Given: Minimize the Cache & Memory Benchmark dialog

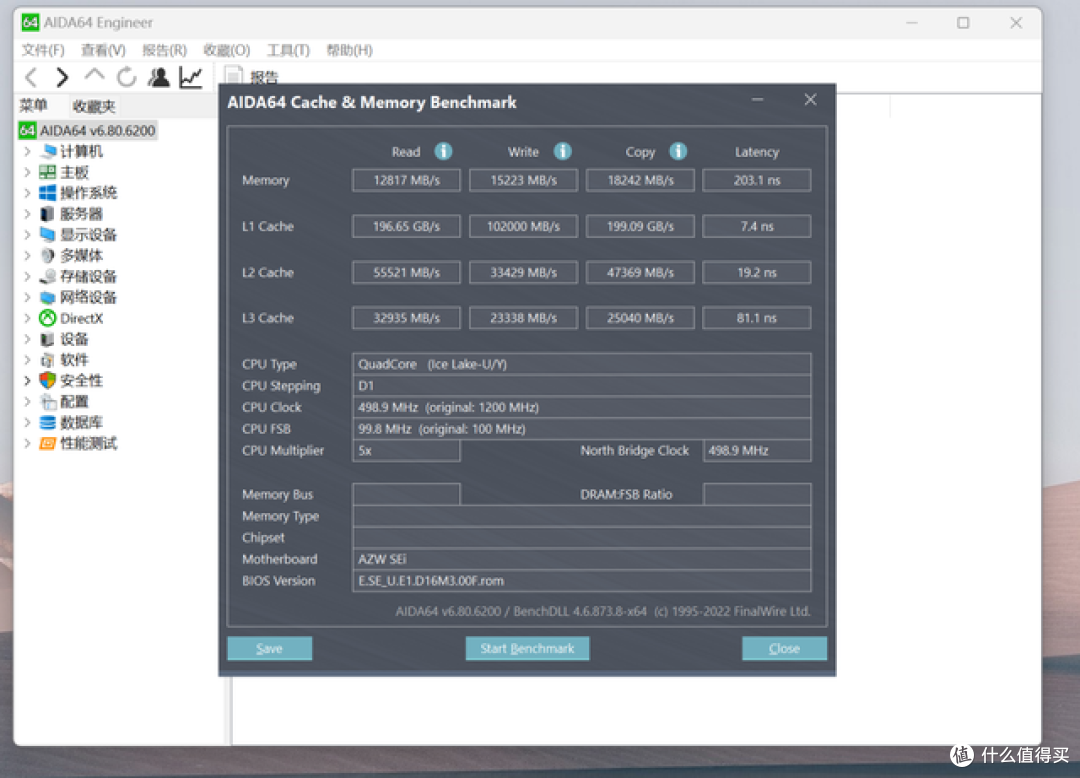Looking at the screenshot, I should click(x=758, y=101).
